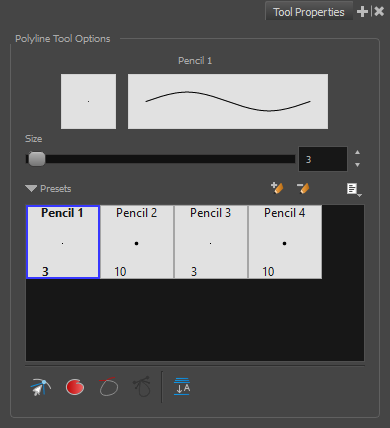
Task: Click the New Pencil Preset icon
Action: tap(277, 188)
